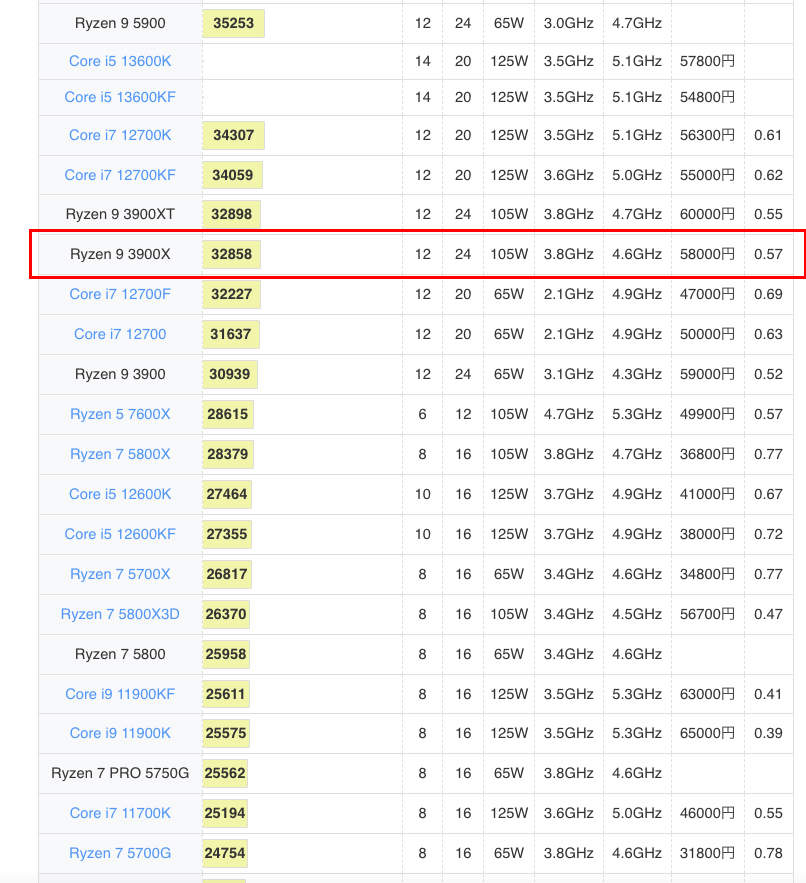Select the 58000円 price for Ryzen 9 3900X
This screenshot has width=806, height=883.
[x=707, y=254]
